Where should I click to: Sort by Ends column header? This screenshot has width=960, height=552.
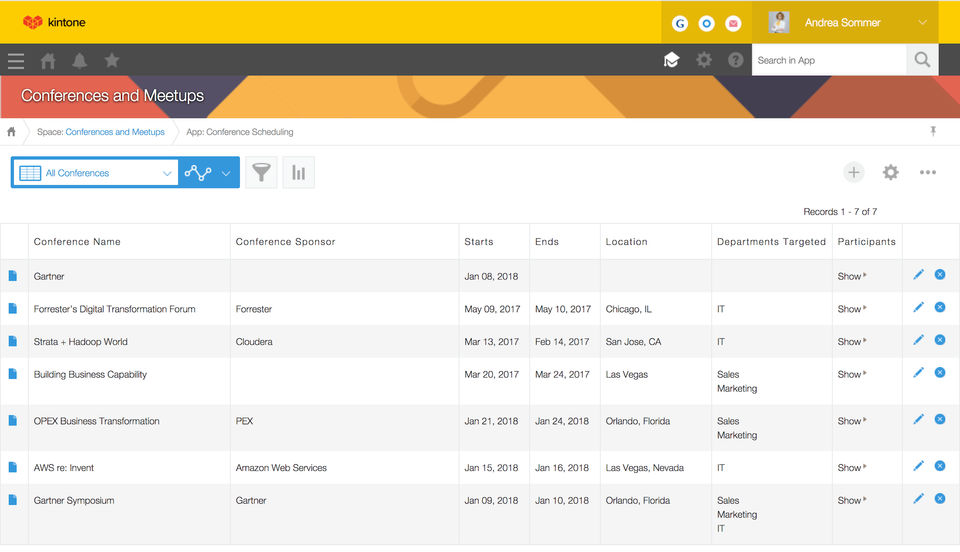(547, 242)
